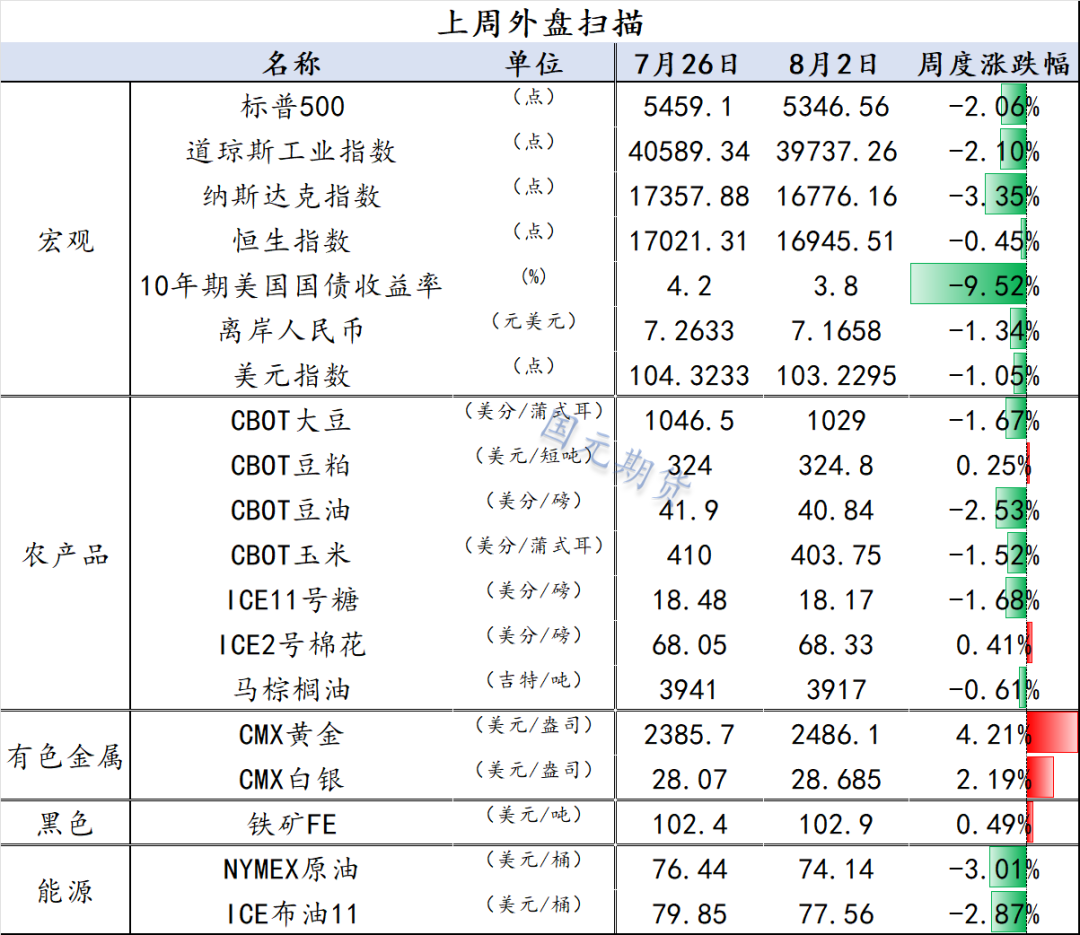Select the value 103.2295
Screen dimensions: 1080x935
836,376
